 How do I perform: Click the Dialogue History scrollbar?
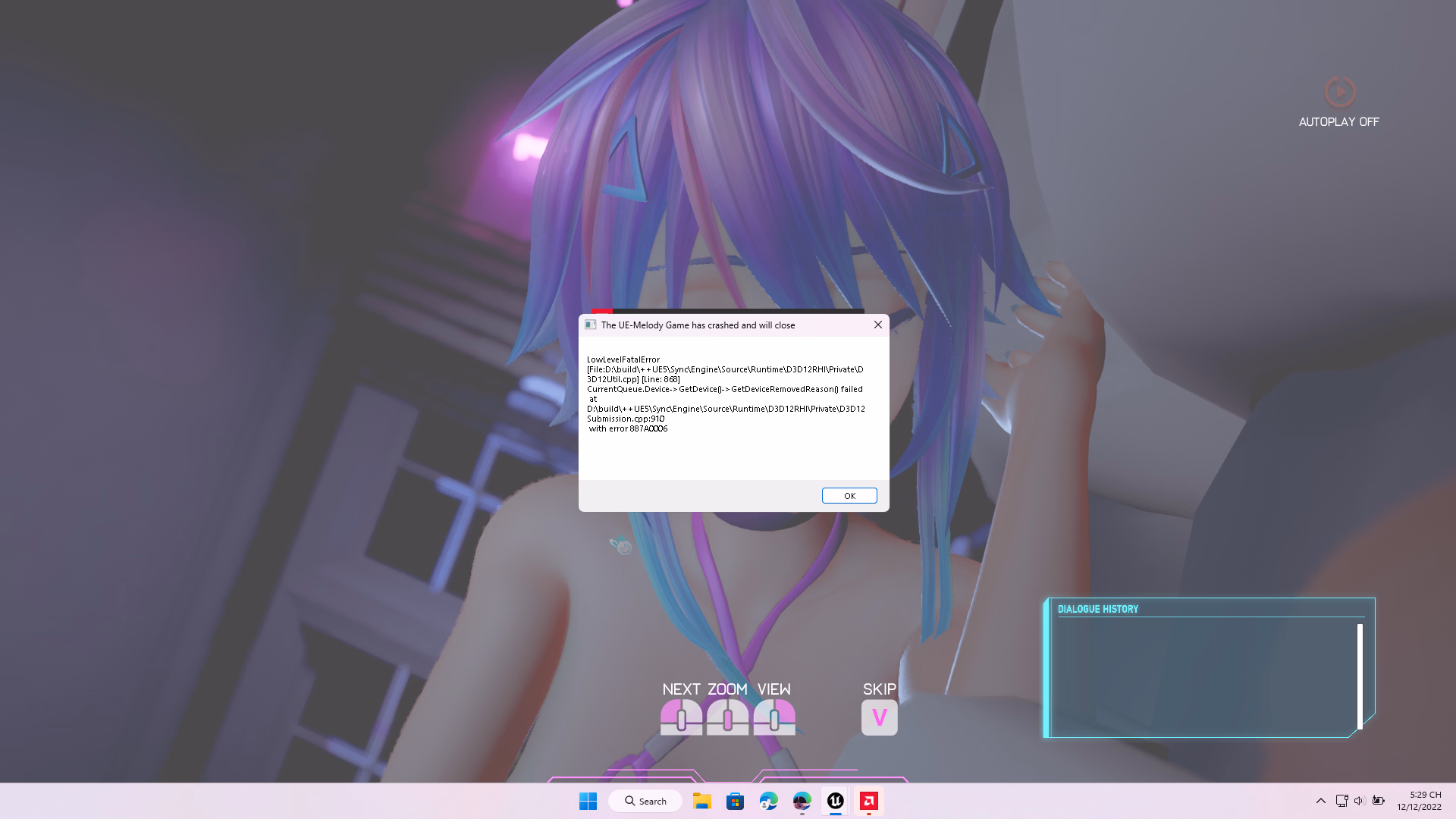1360,675
